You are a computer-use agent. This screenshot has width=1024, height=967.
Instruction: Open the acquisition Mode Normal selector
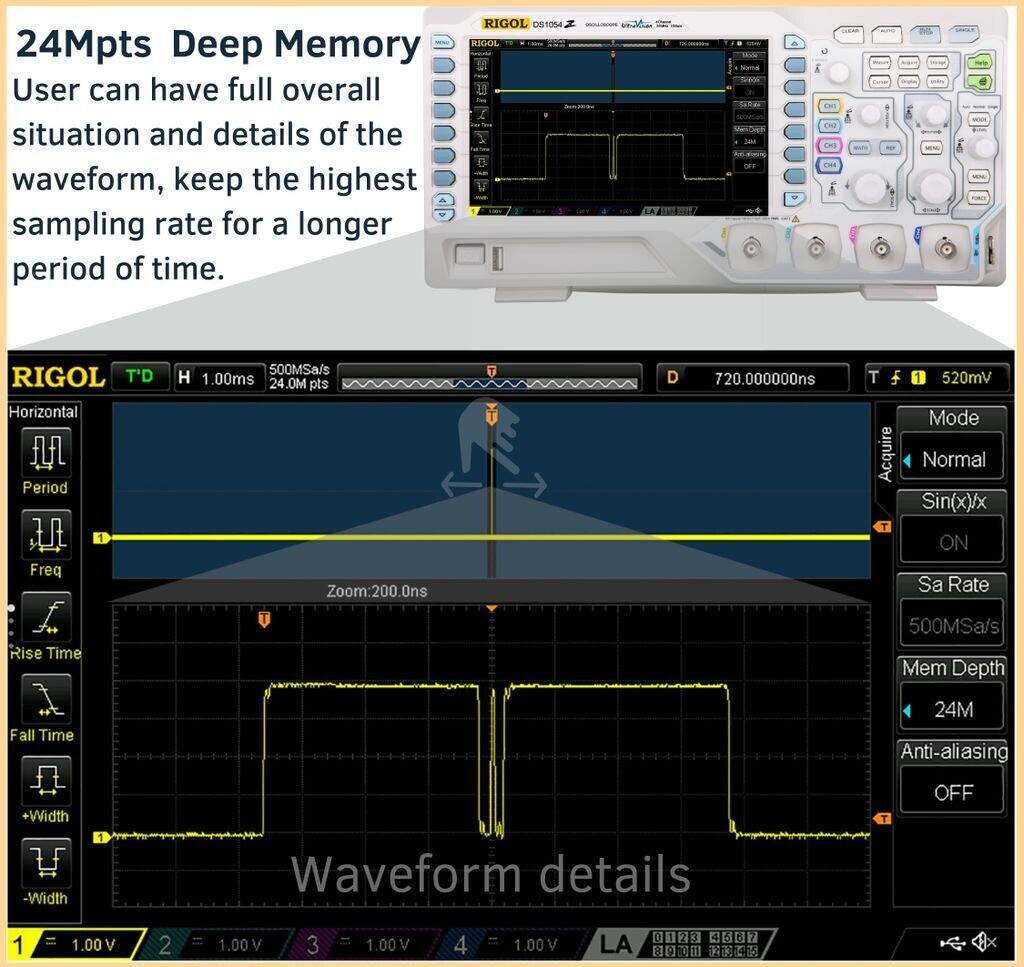pos(952,459)
